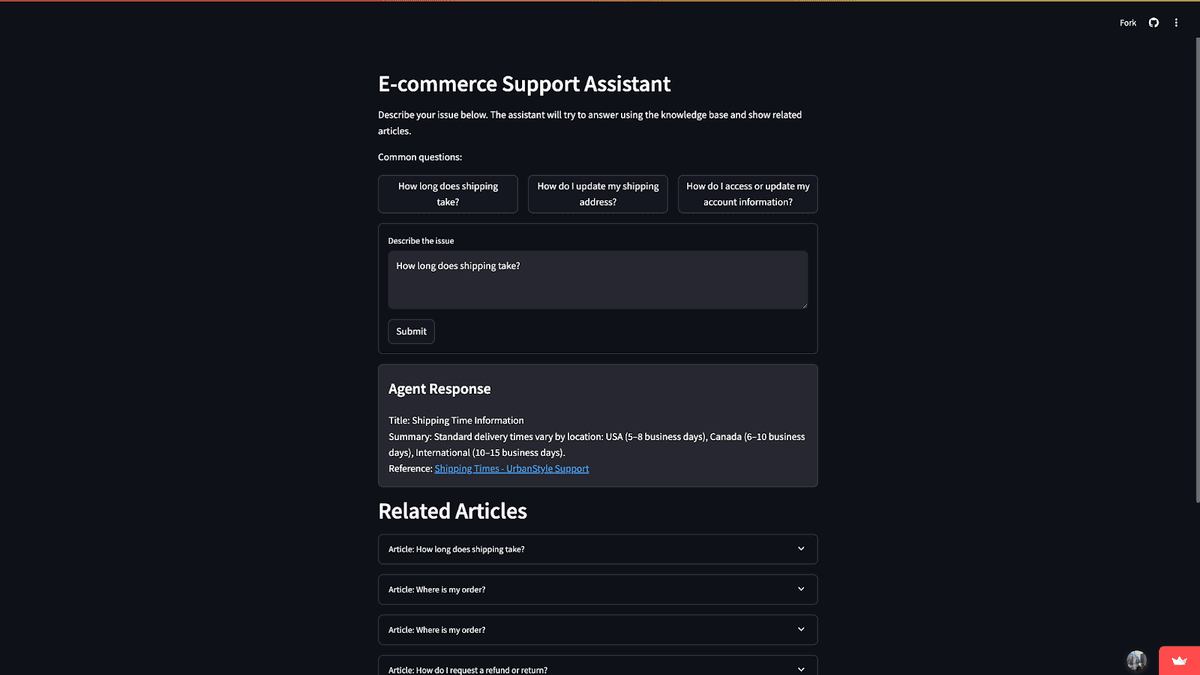This screenshot has height=675, width=1200.
Task: Click the red Streamlit crown badge
Action: (x=1179, y=661)
